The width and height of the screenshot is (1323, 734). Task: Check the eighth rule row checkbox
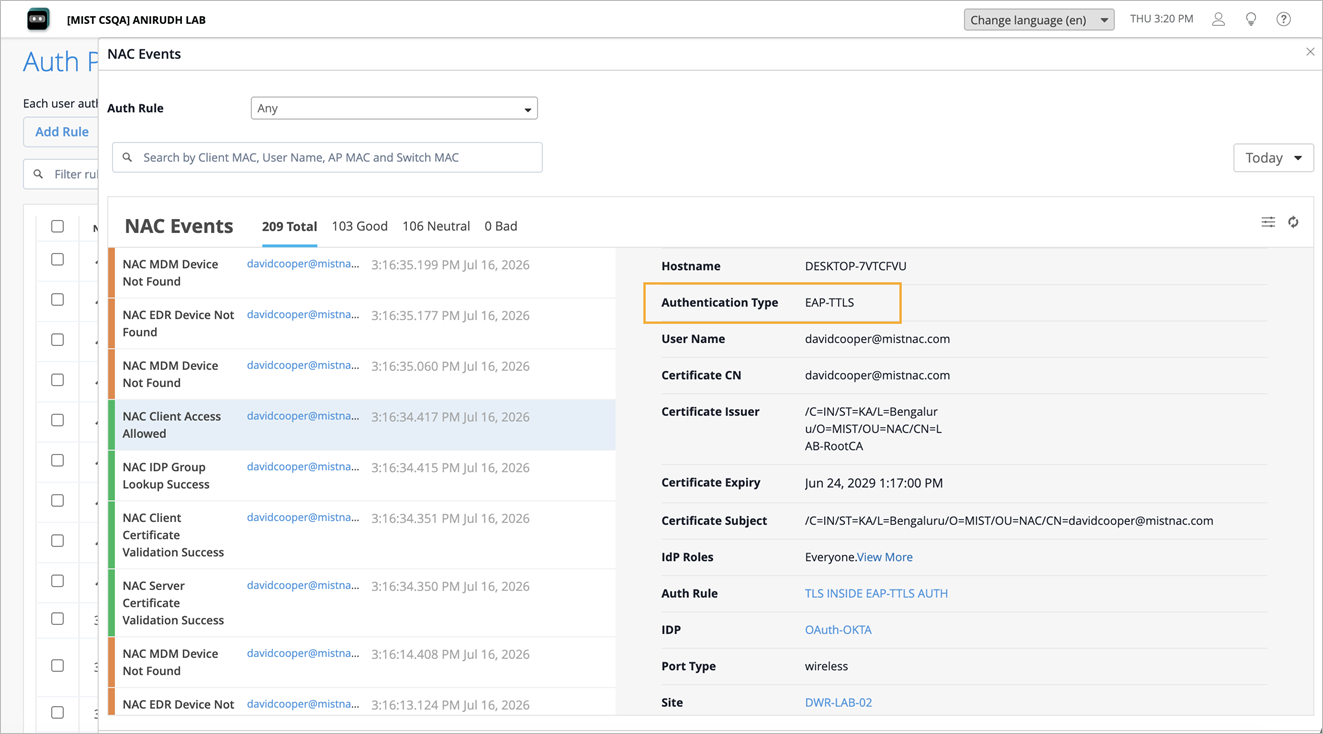coord(57,540)
